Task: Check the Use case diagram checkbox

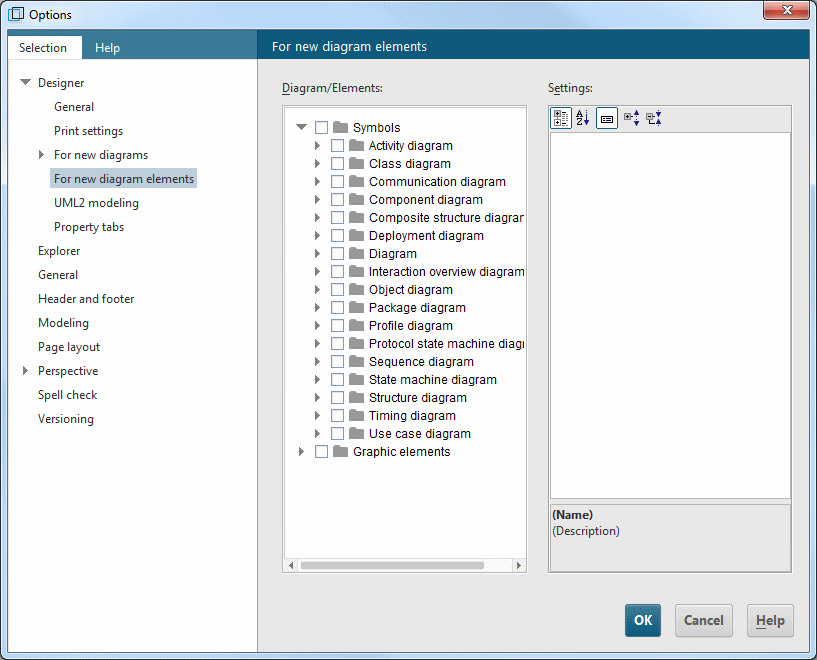Action: (338, 433)
